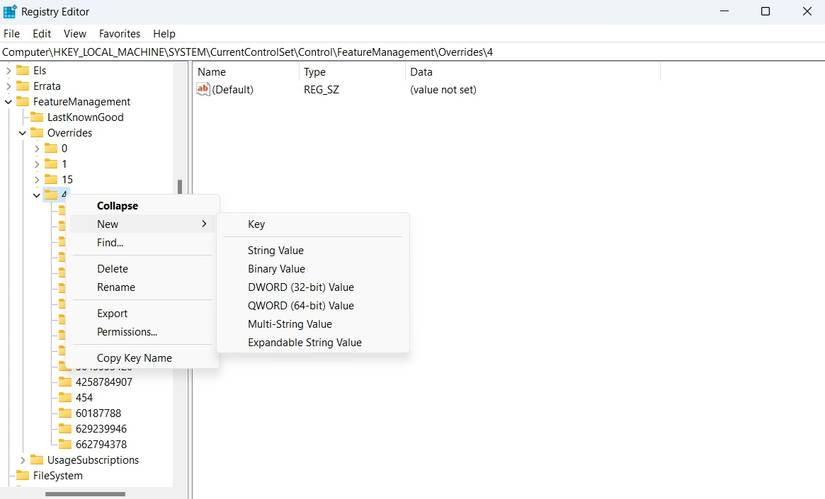
Task: Expand the Els key
Action: (8, 71)
